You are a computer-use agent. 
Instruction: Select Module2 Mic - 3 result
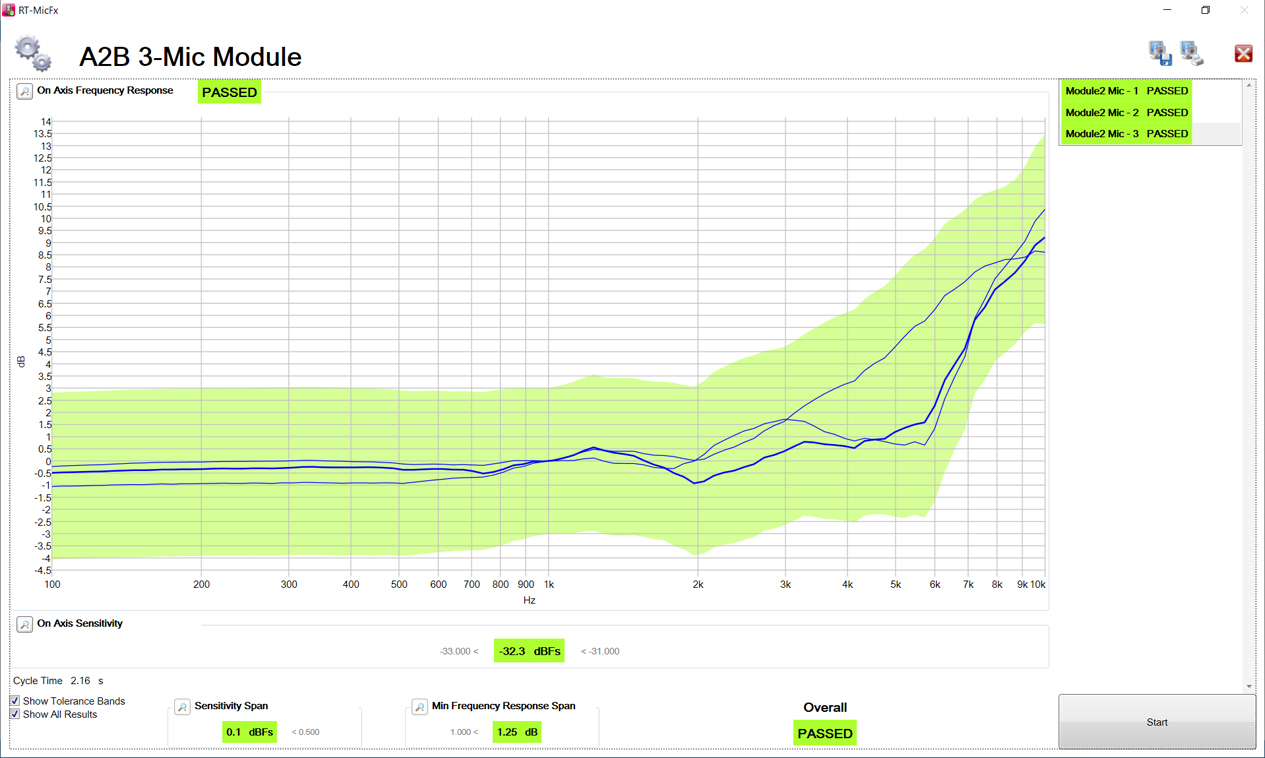coord(1126,134)
